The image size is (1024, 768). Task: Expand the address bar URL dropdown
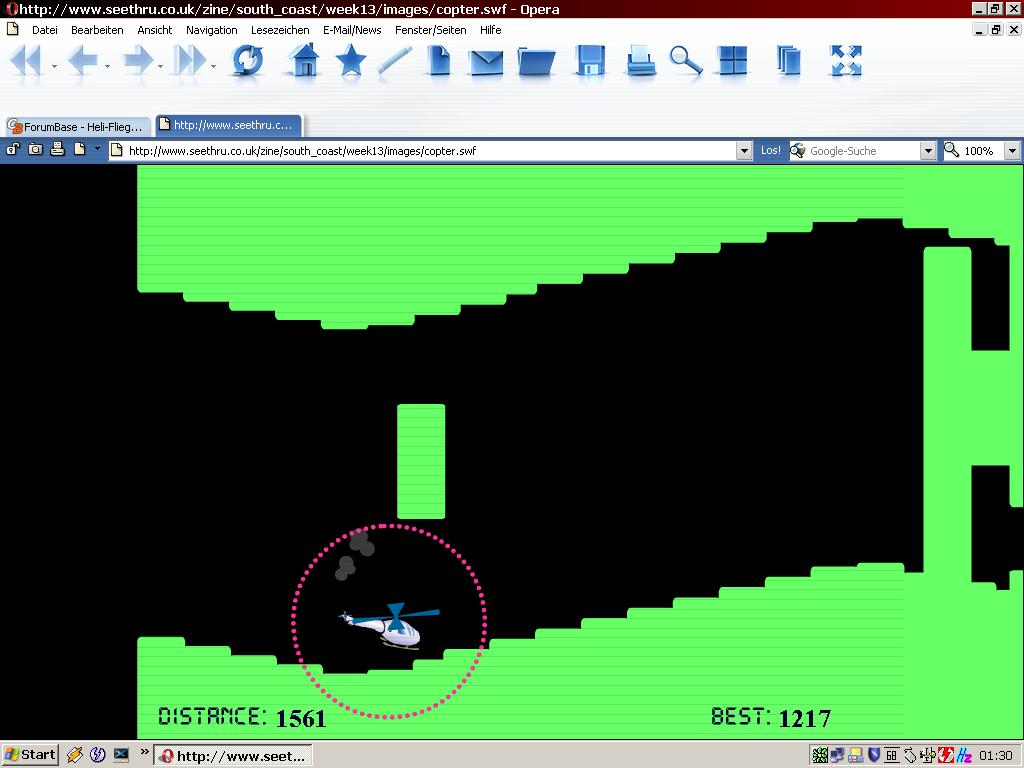tap(744, 151)
